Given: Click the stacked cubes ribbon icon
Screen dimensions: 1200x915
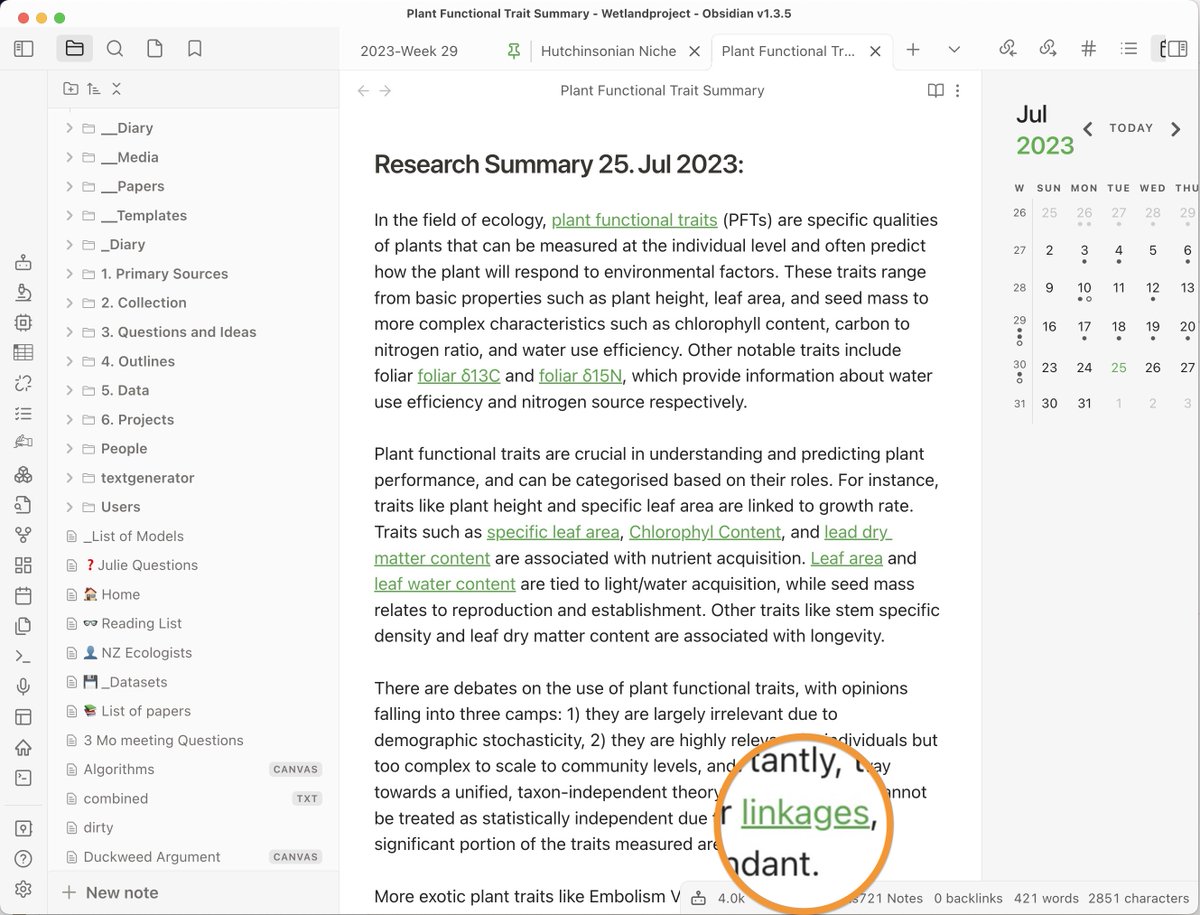Looking at the screenshot, I should [x=24, y=474].
